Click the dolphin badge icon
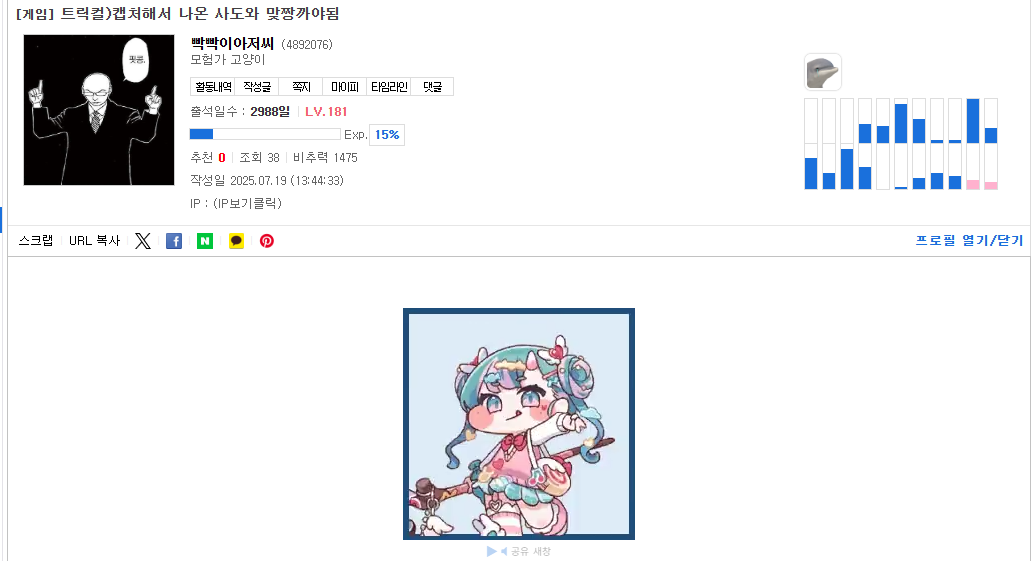Screen dimensions: 1031x561 tap(823, 72)
